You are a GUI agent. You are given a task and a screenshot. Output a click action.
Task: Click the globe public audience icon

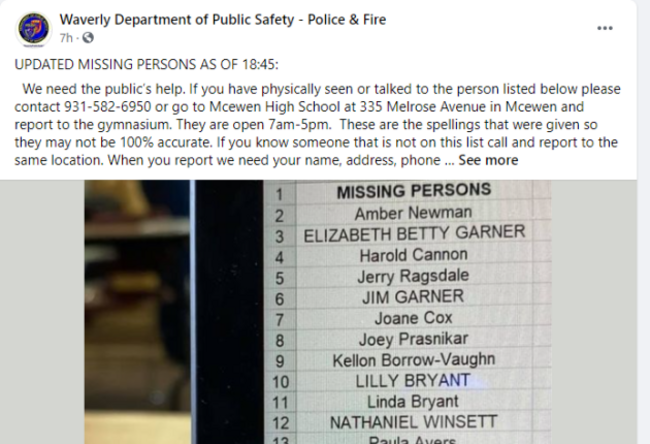(88, 38)
